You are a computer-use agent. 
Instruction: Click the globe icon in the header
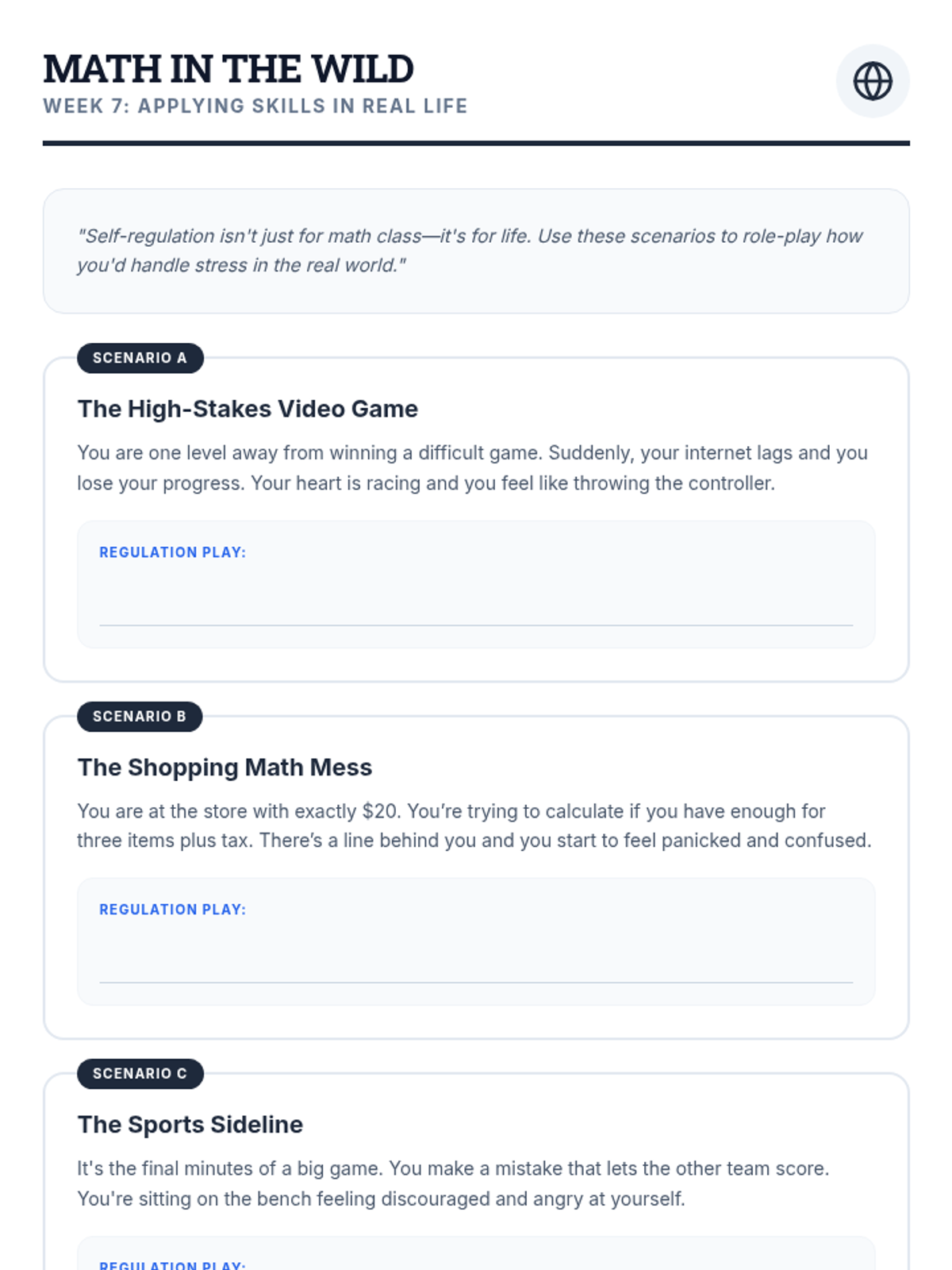[873, 81]
